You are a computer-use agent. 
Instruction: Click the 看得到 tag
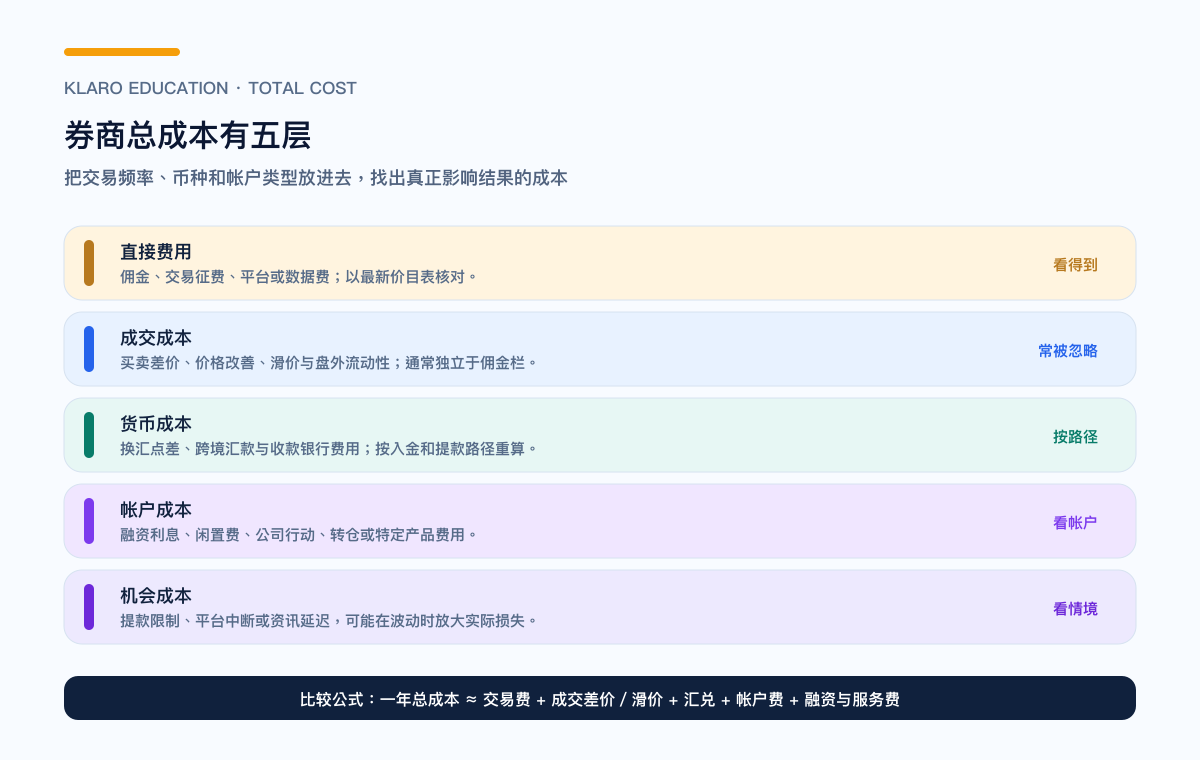(1075, 265)
